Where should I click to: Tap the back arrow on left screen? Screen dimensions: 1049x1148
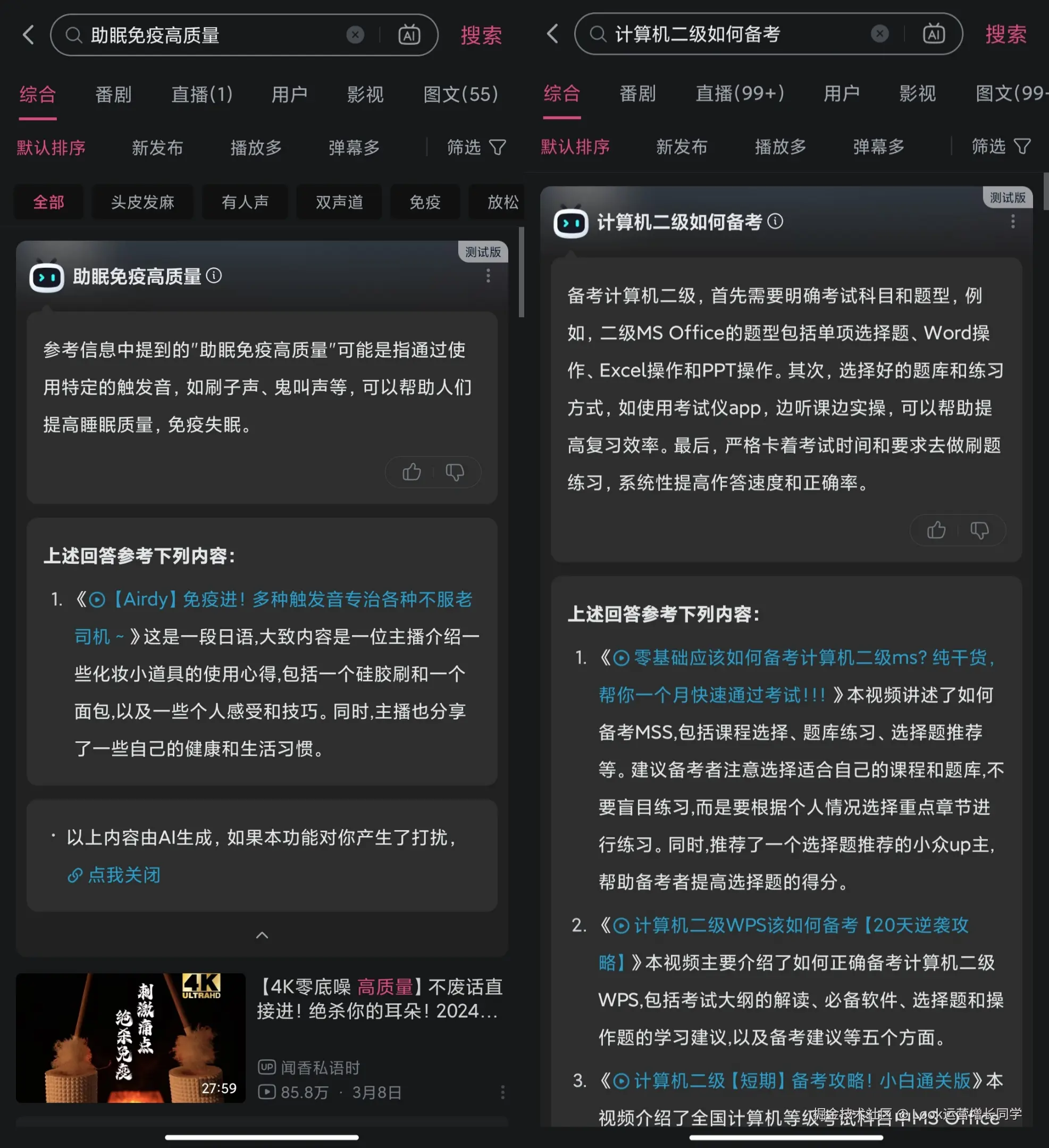(29, 35)
